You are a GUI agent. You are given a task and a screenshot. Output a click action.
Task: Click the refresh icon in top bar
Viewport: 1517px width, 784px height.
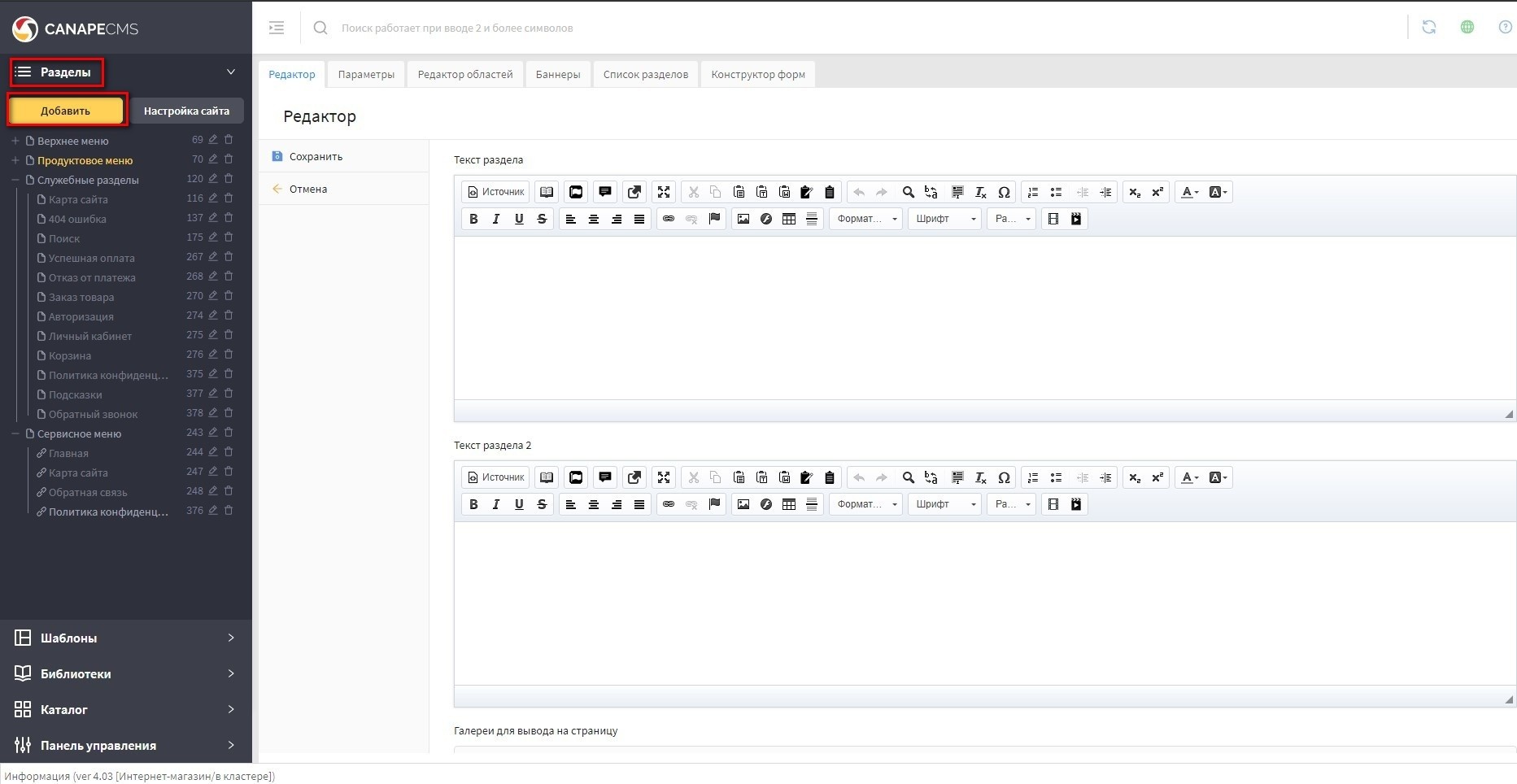(x=1428, y=27)
